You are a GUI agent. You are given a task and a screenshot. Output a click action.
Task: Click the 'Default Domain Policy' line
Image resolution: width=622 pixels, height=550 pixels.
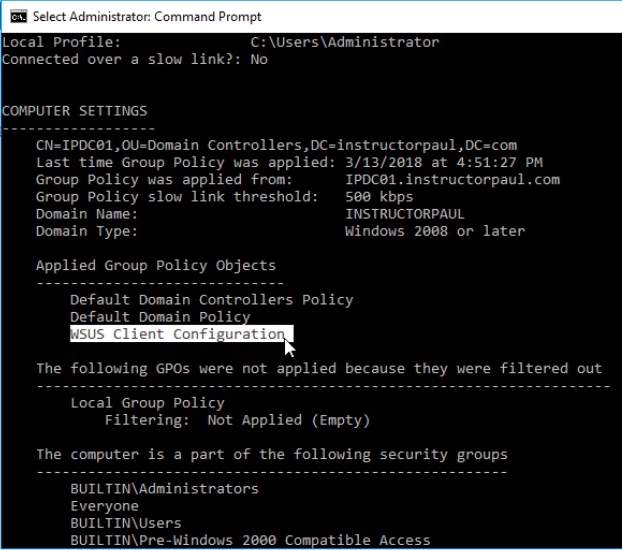click(x=160, y=317)
